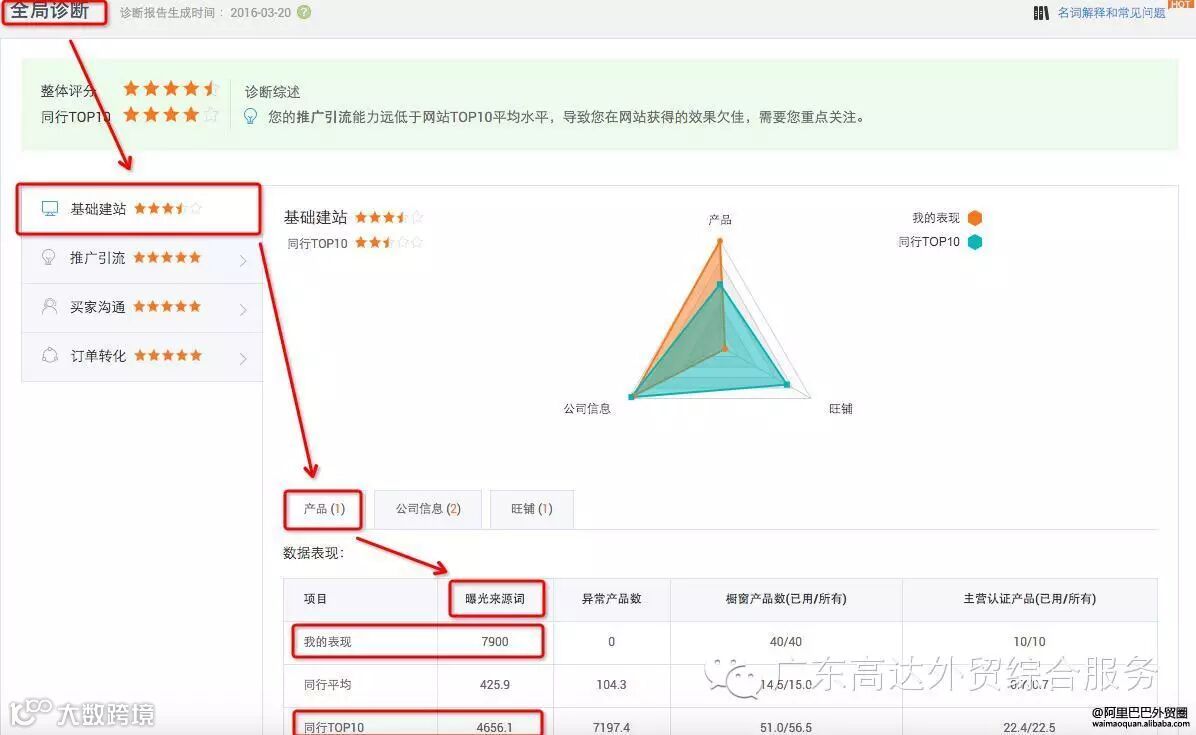Click the books icon beside 名词解释和常见问题
This screenshot has width=1196, height=735.
1042,13
